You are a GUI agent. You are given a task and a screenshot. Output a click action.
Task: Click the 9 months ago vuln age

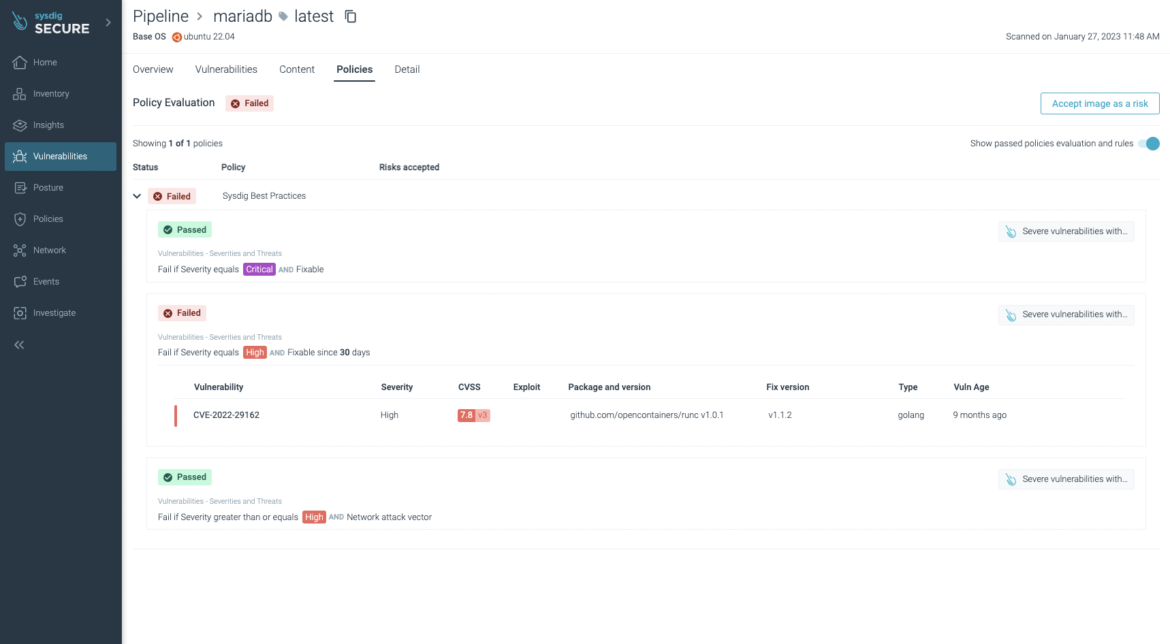pos(980,415)
